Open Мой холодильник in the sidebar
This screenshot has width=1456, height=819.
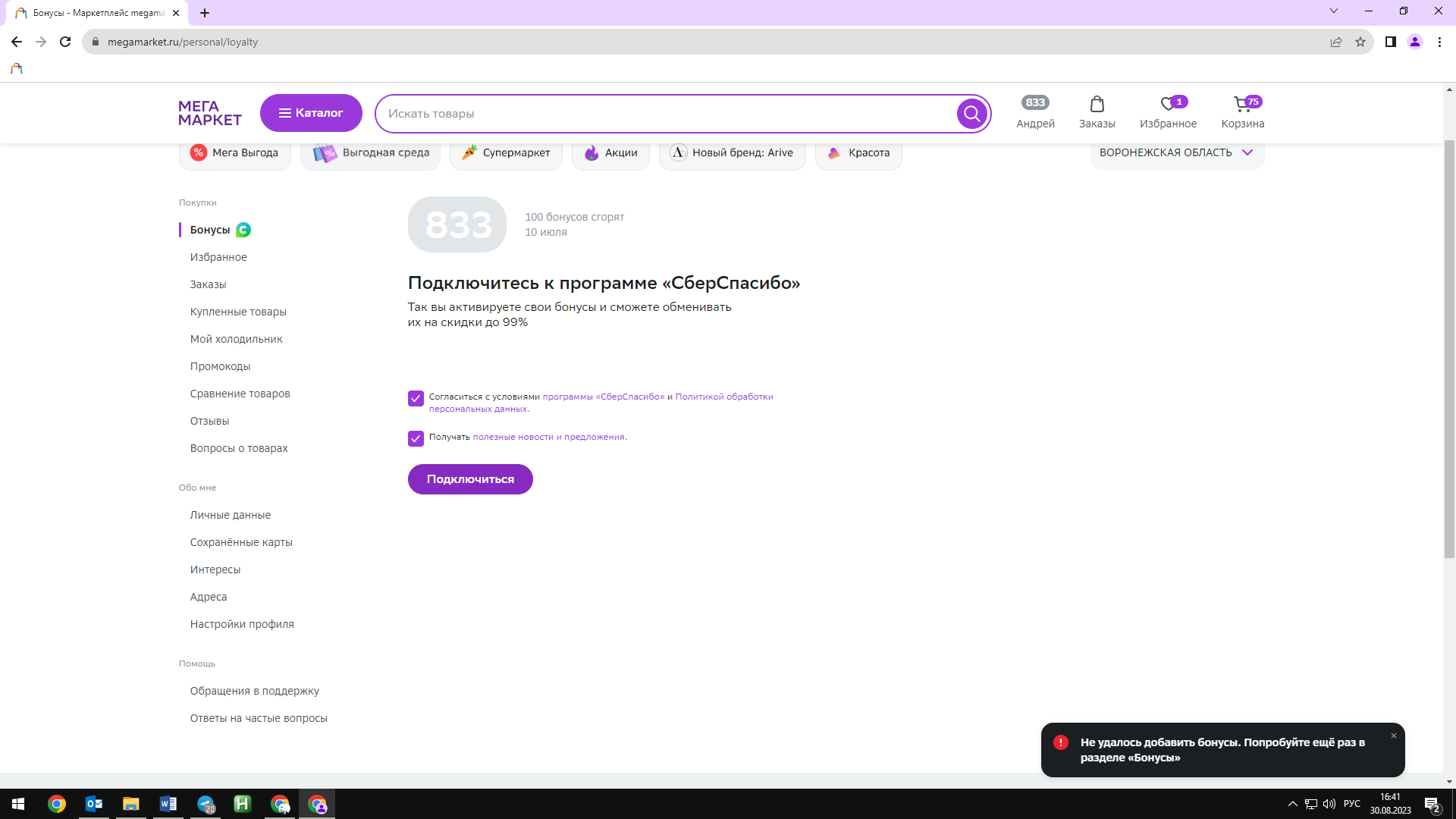coord(236,339)
